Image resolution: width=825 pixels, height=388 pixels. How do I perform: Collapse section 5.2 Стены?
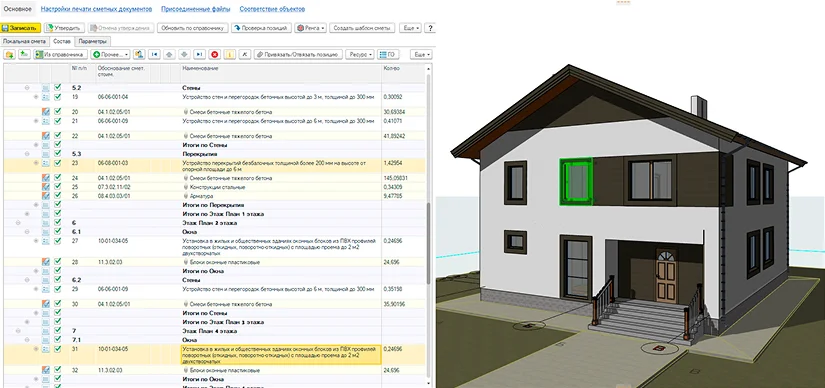tap(27, 88)
